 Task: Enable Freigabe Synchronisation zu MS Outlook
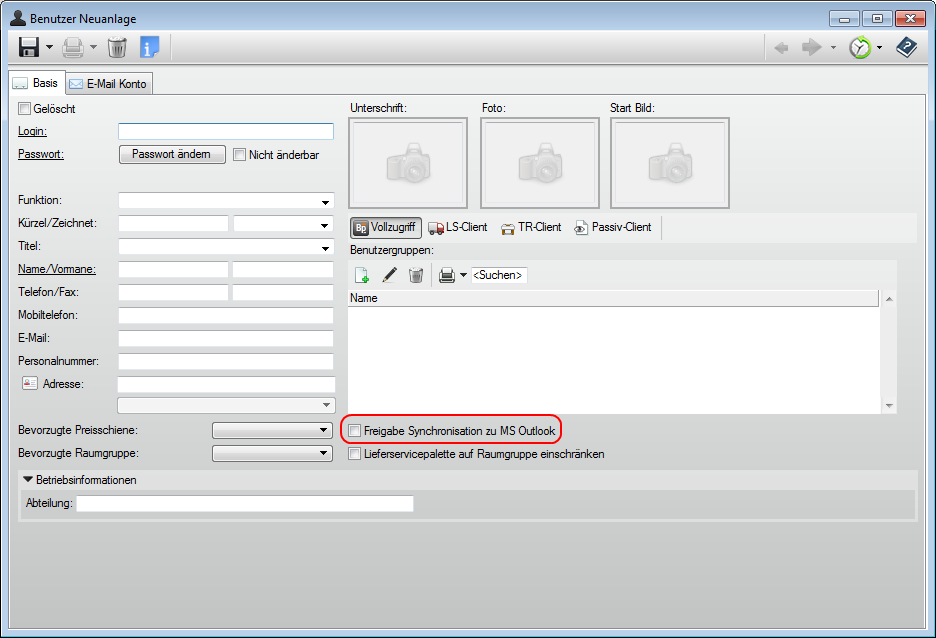coord(354,431)
